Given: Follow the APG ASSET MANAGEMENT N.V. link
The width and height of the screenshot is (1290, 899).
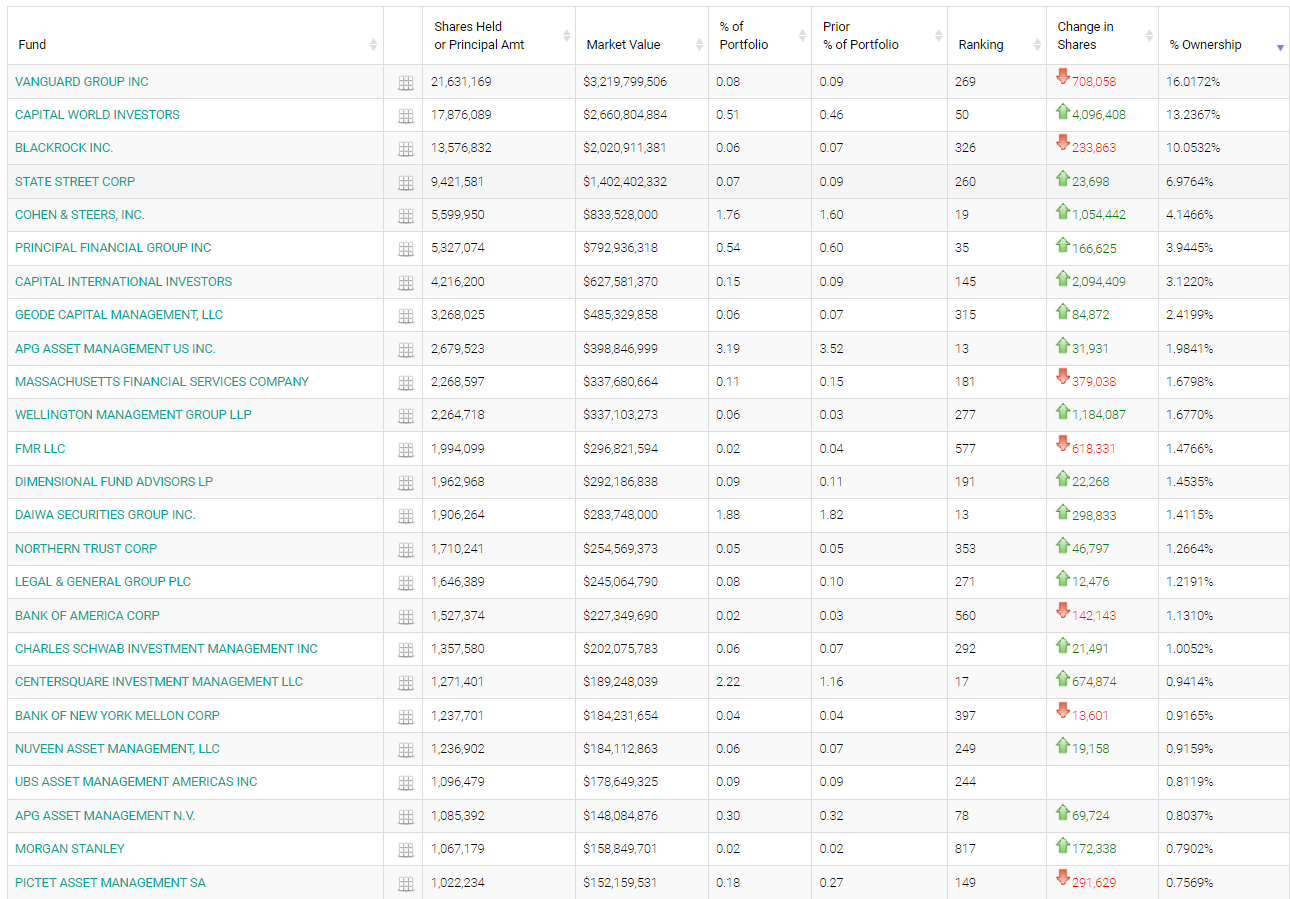Looking at the screenshot, I should 105,815.
